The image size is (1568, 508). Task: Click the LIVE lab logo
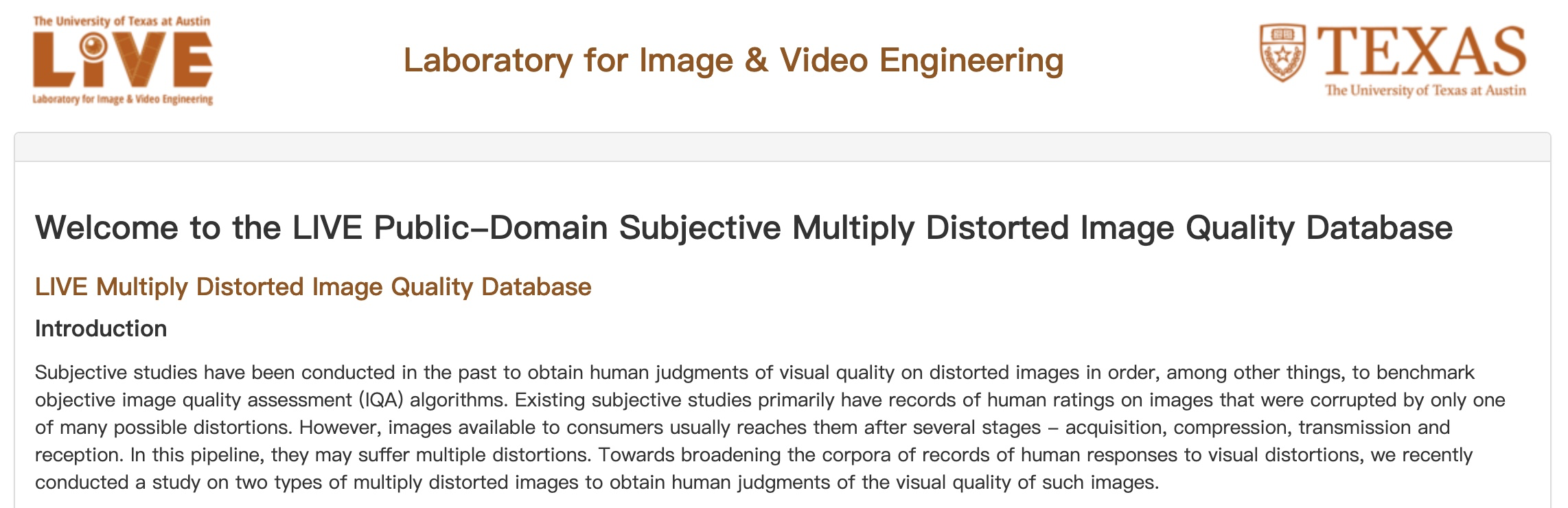(122, 60)
